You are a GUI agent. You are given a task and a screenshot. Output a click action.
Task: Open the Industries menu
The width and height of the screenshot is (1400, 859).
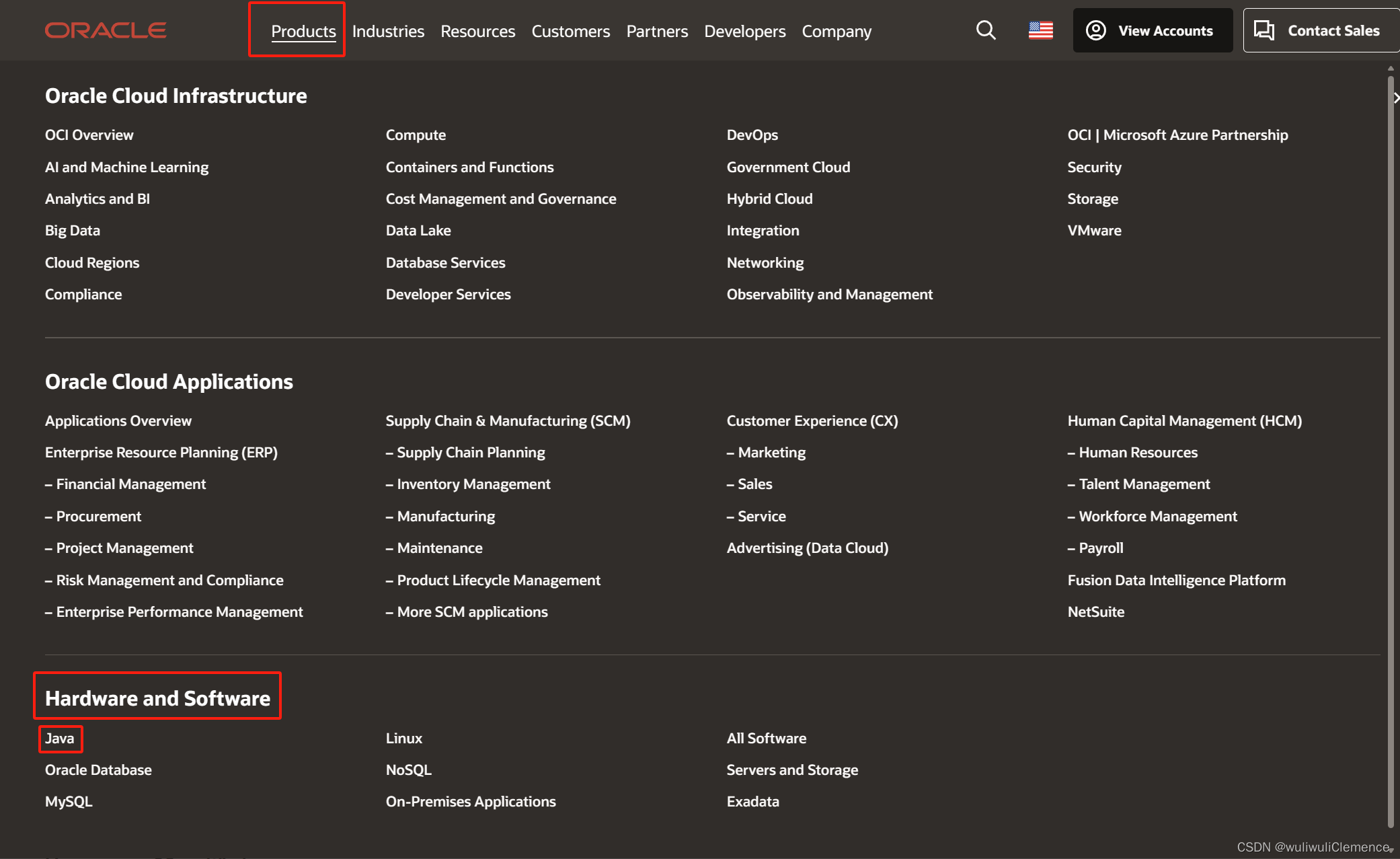tap(388, 31)
